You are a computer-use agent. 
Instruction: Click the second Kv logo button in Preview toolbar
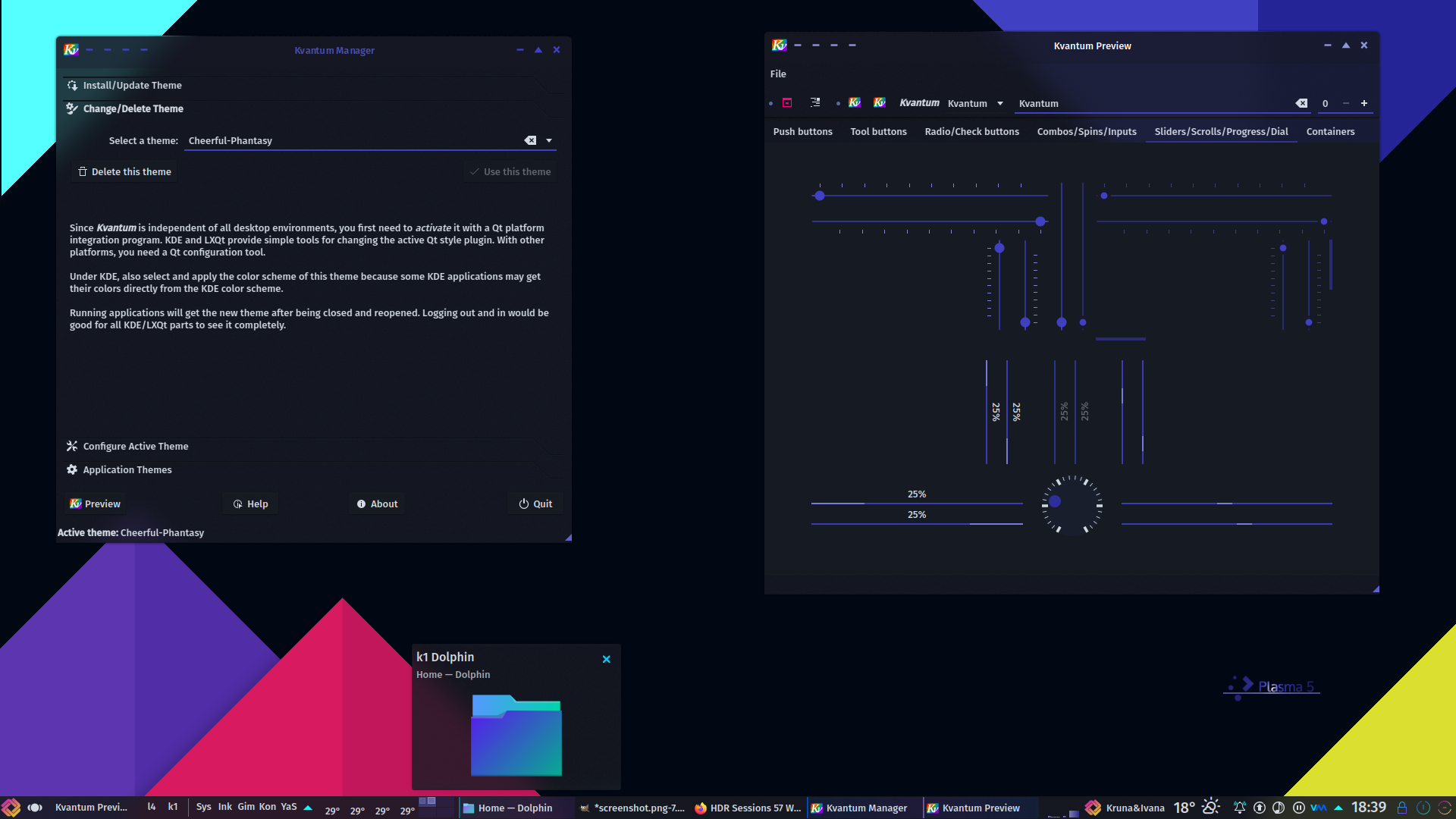(880, 102)
